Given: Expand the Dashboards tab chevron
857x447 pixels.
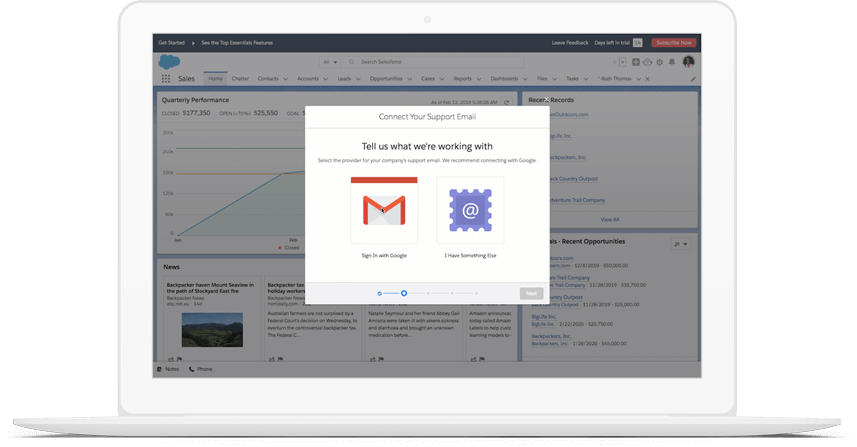Looking at the screenshot, I should 525,79.
